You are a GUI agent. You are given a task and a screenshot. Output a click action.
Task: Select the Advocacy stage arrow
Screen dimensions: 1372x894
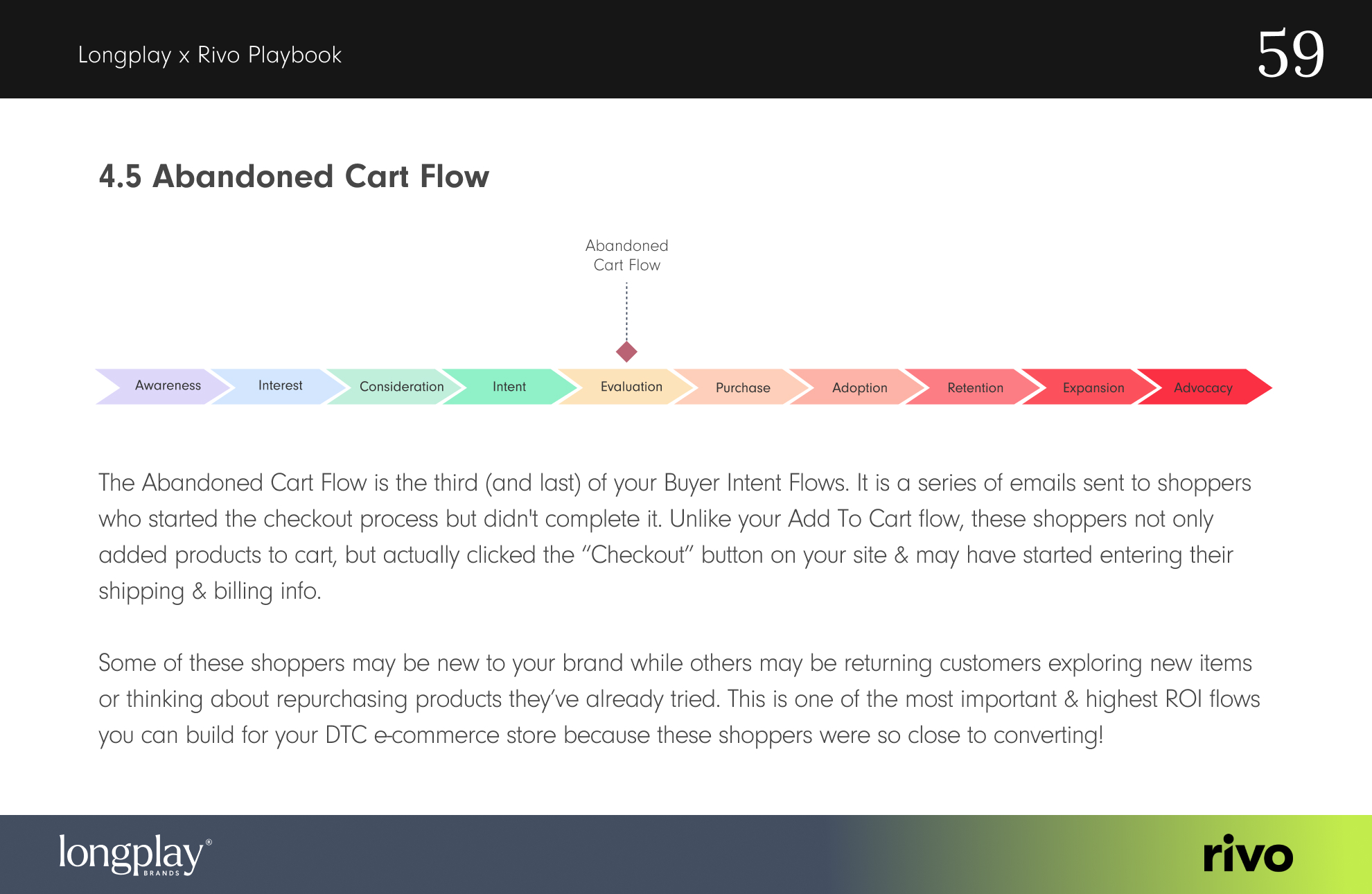pyautogui.click(x=1204, y=387)
